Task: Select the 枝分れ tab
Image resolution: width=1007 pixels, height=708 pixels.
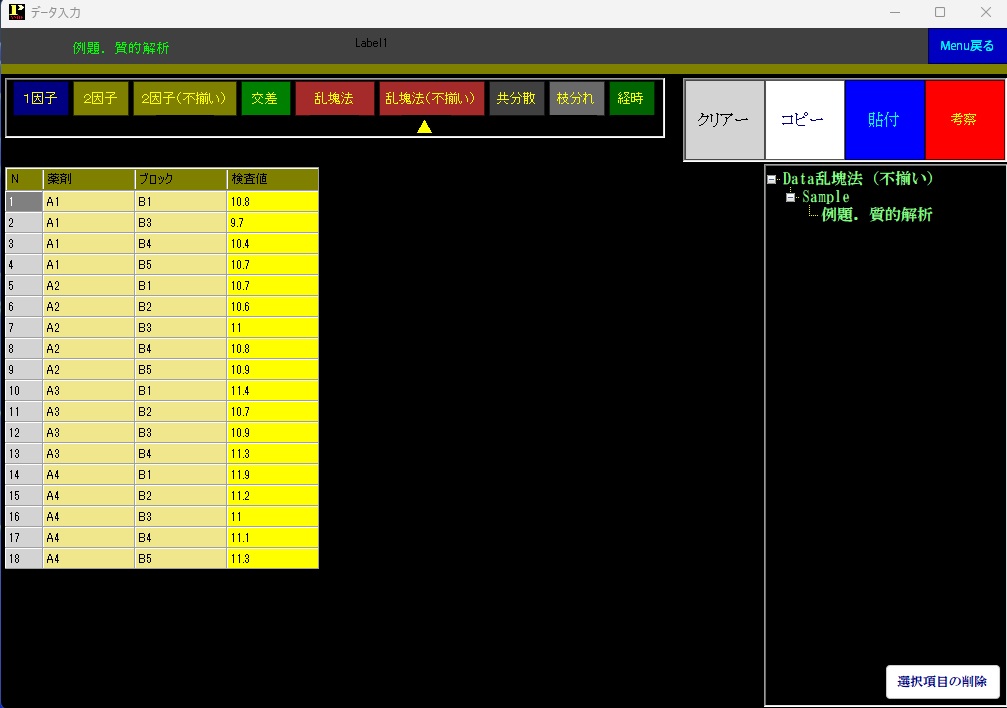Action: [576, 99]
